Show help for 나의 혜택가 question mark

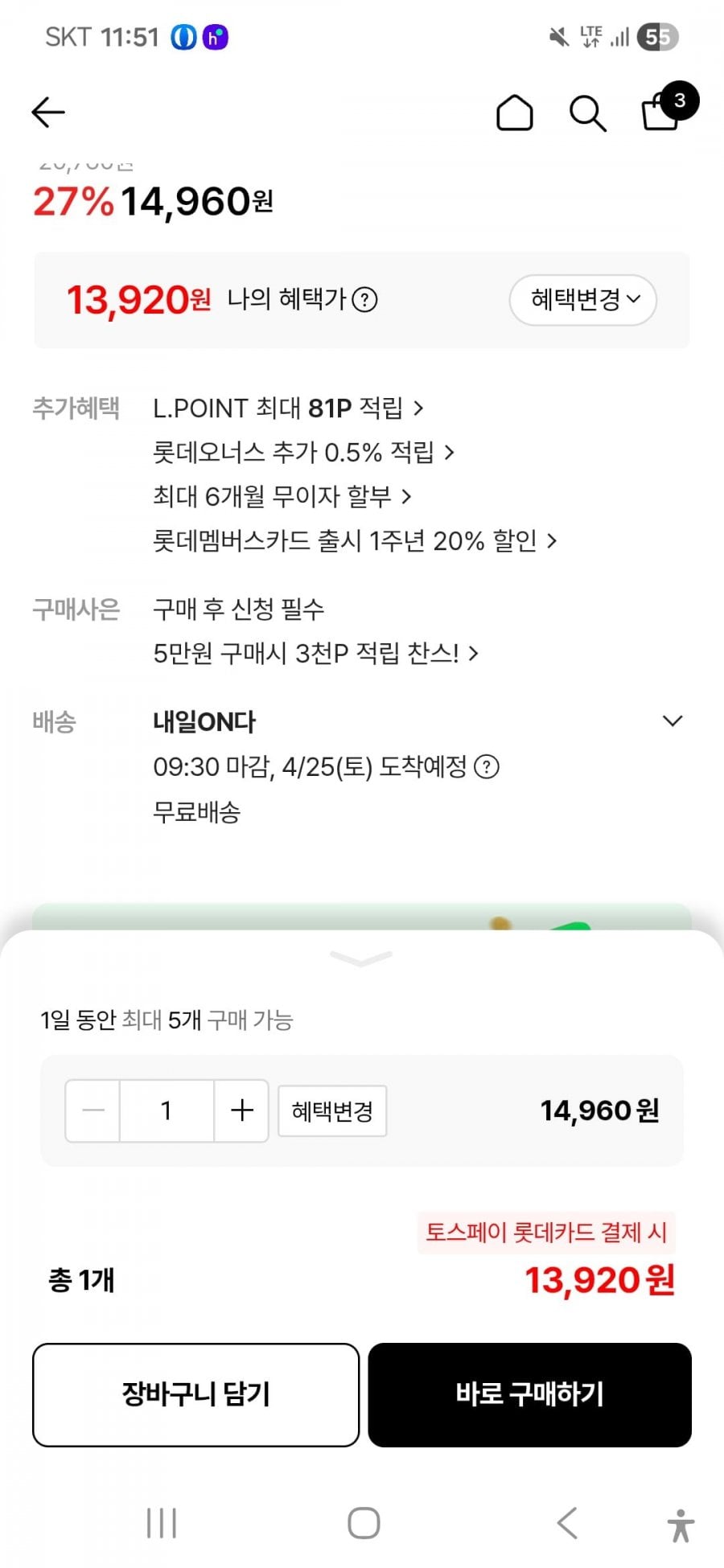[365, 300]
